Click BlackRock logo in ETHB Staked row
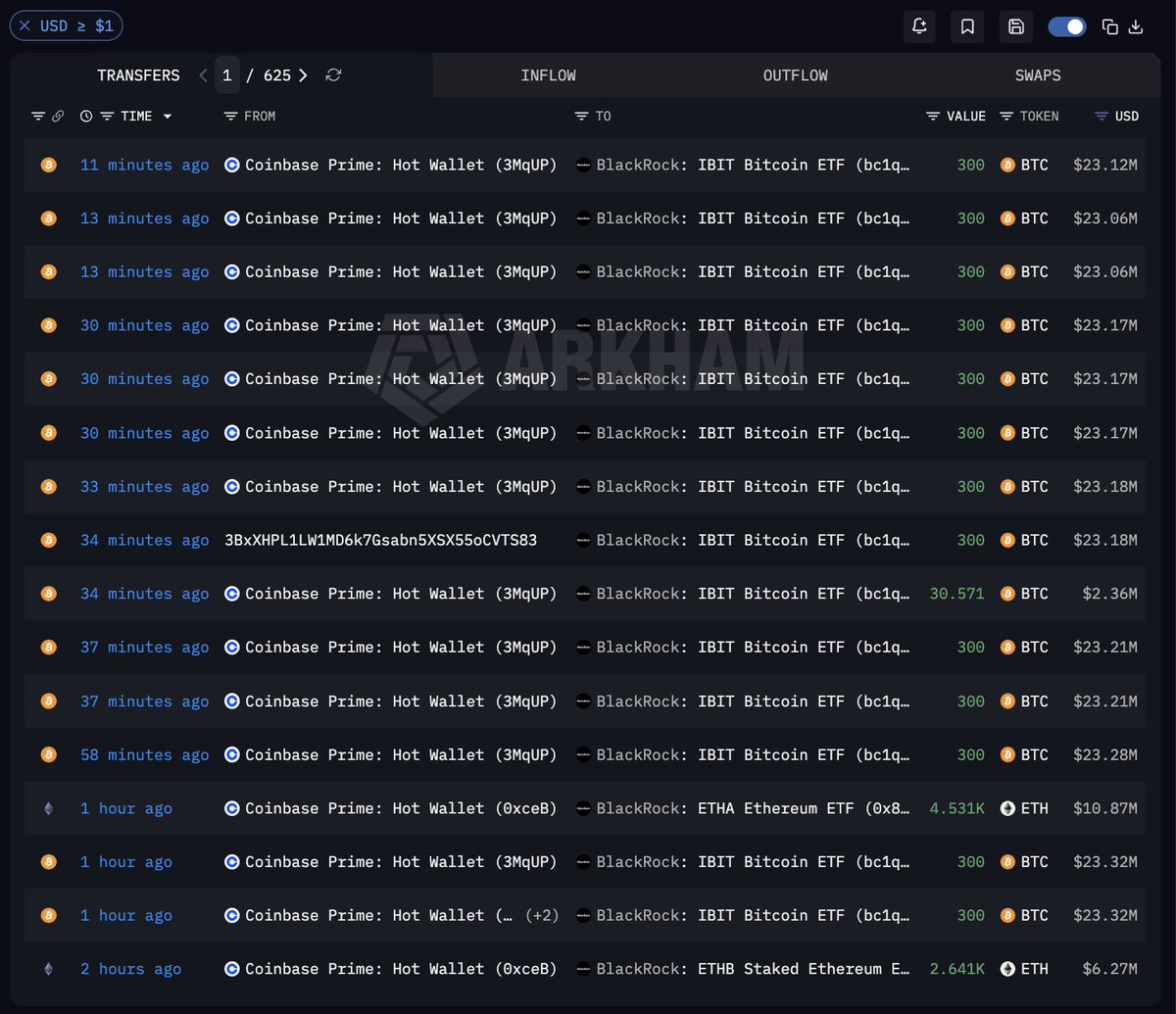The height and width of the screenshot is (1014, 1176). 583,969
